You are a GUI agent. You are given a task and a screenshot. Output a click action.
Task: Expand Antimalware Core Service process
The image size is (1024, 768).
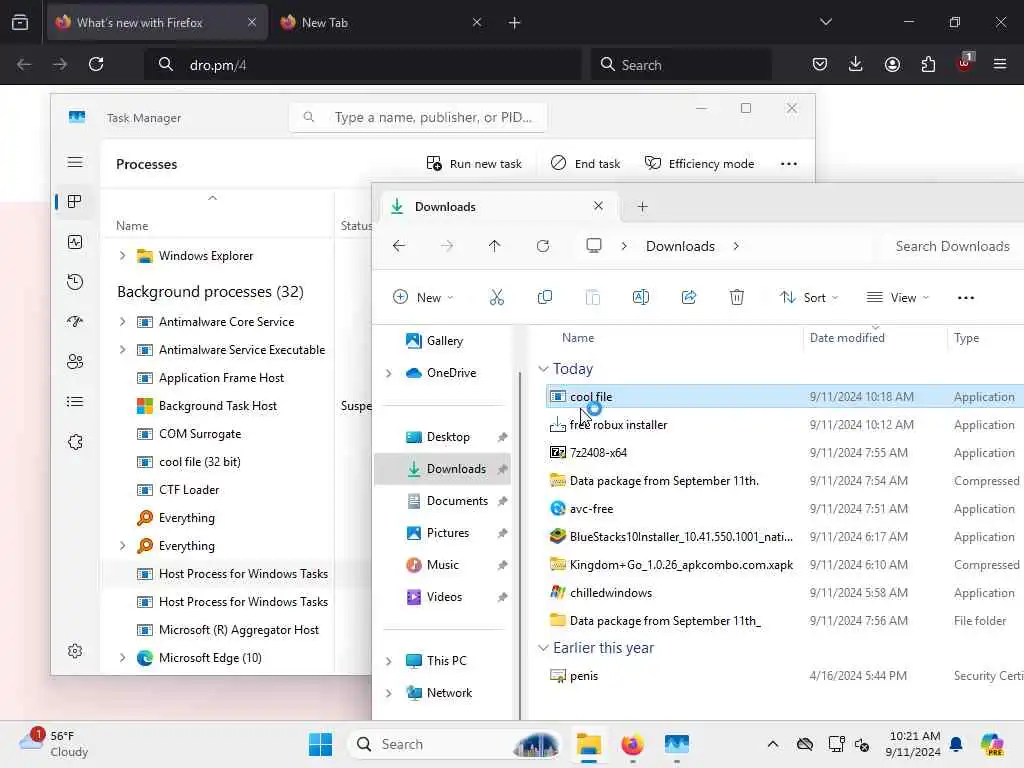tap(122, 321)
